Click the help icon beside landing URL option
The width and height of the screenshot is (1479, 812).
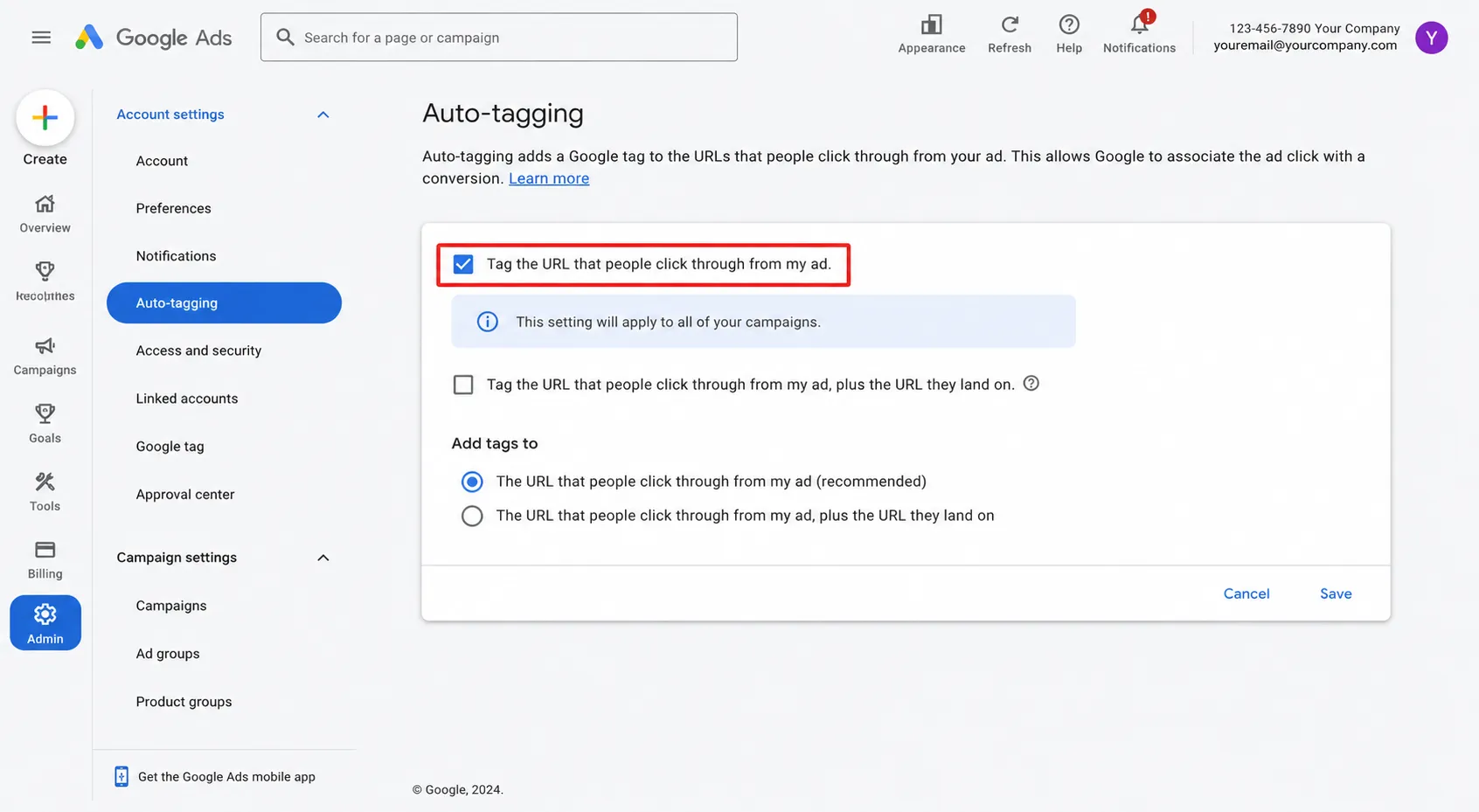click(1031, 384)
